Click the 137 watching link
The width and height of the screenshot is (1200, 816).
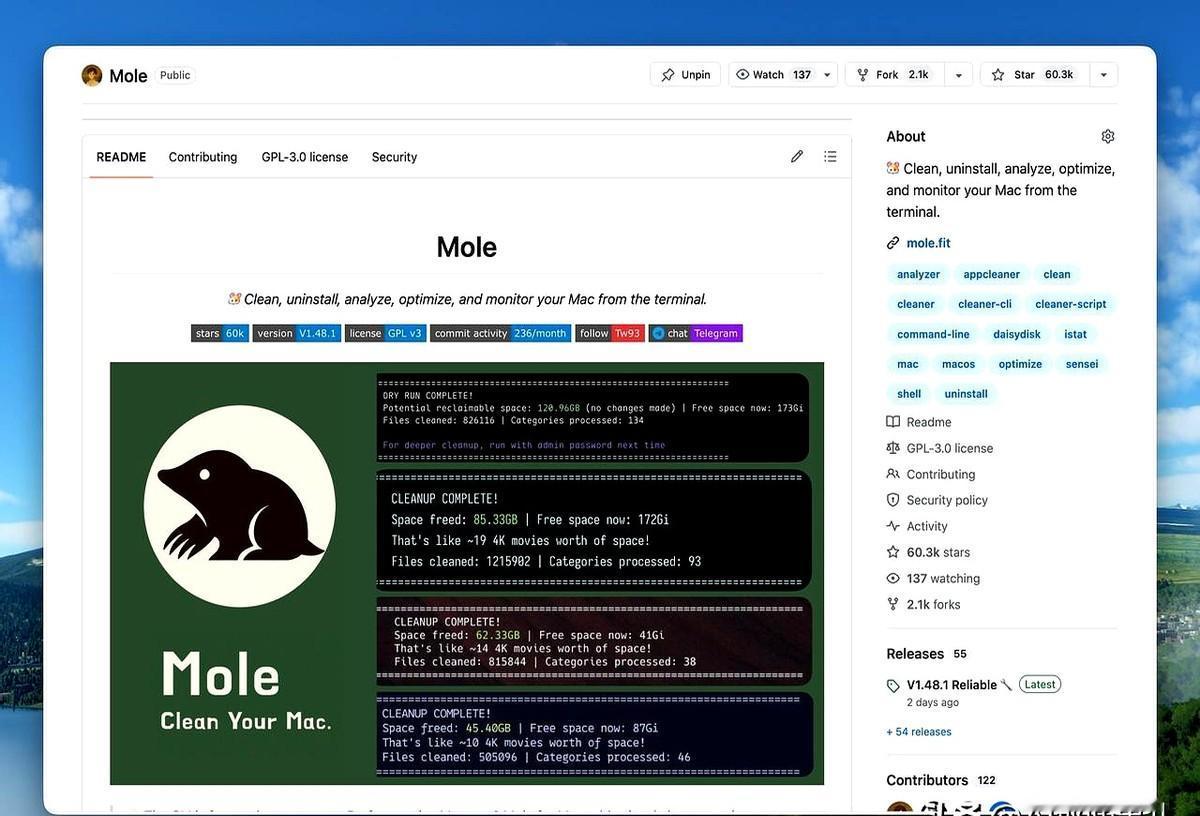click(933, 578)
